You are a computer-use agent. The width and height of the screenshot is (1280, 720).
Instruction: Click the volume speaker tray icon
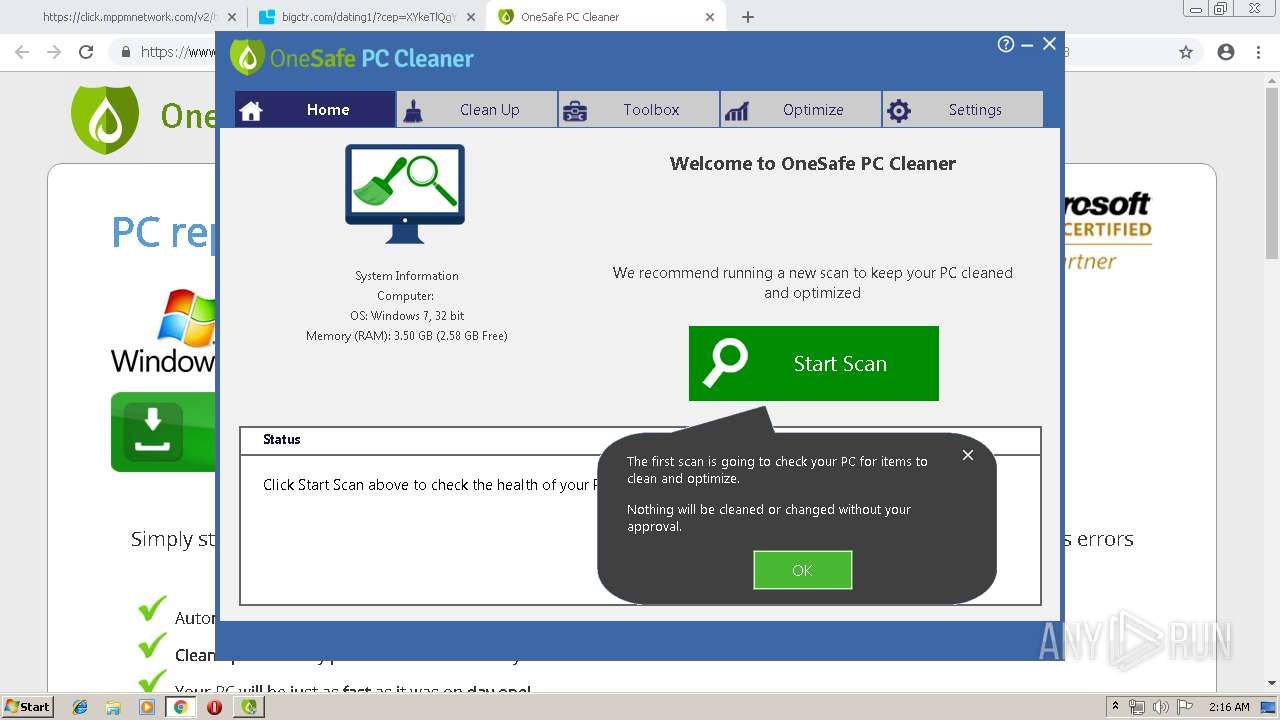1159,707
